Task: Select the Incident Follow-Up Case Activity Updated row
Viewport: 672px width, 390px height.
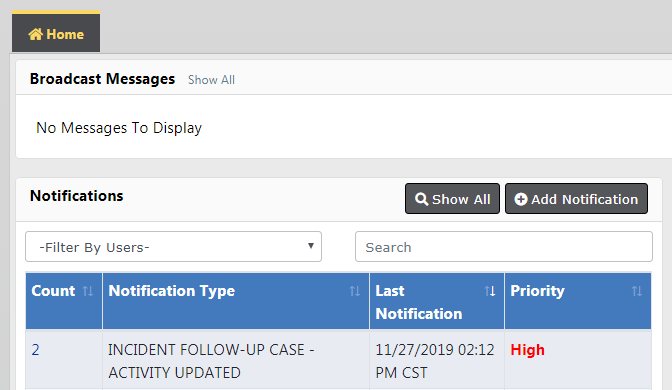Action: point(339,360)
